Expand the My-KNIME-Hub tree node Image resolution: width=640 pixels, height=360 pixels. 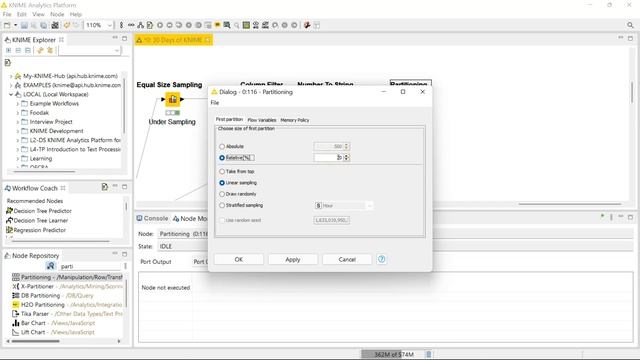[x=11, y=76]
